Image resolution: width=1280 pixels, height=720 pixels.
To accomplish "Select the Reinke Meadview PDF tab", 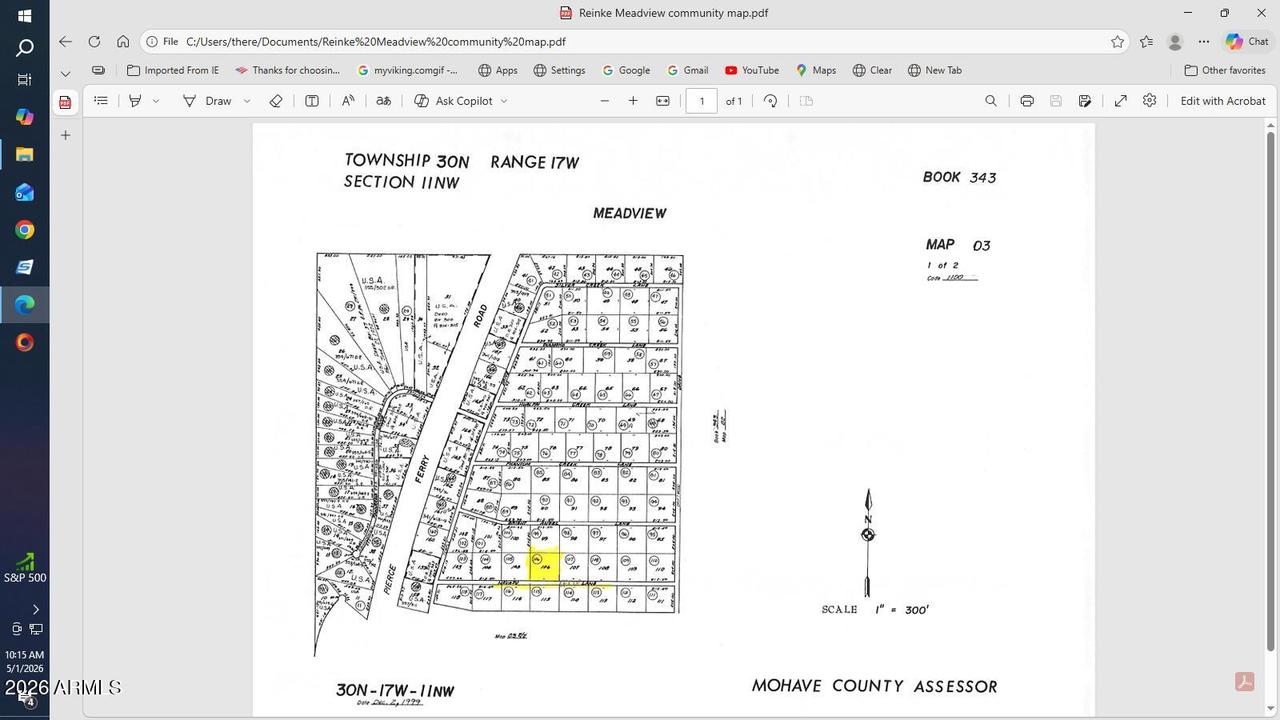I will pos(65,102).
